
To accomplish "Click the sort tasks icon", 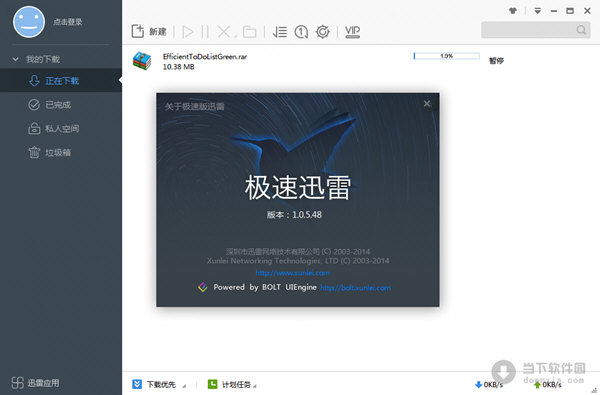I will pyautogui.click(x=280, y=32).
